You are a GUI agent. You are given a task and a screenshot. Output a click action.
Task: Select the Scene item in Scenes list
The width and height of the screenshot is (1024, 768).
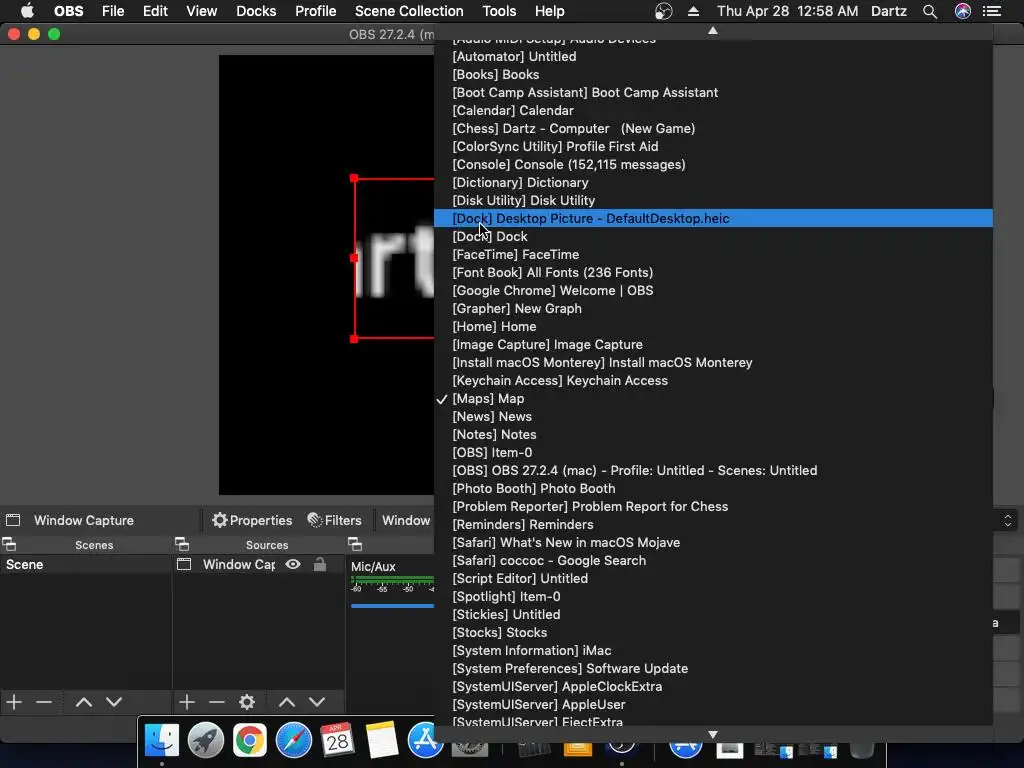86,564
